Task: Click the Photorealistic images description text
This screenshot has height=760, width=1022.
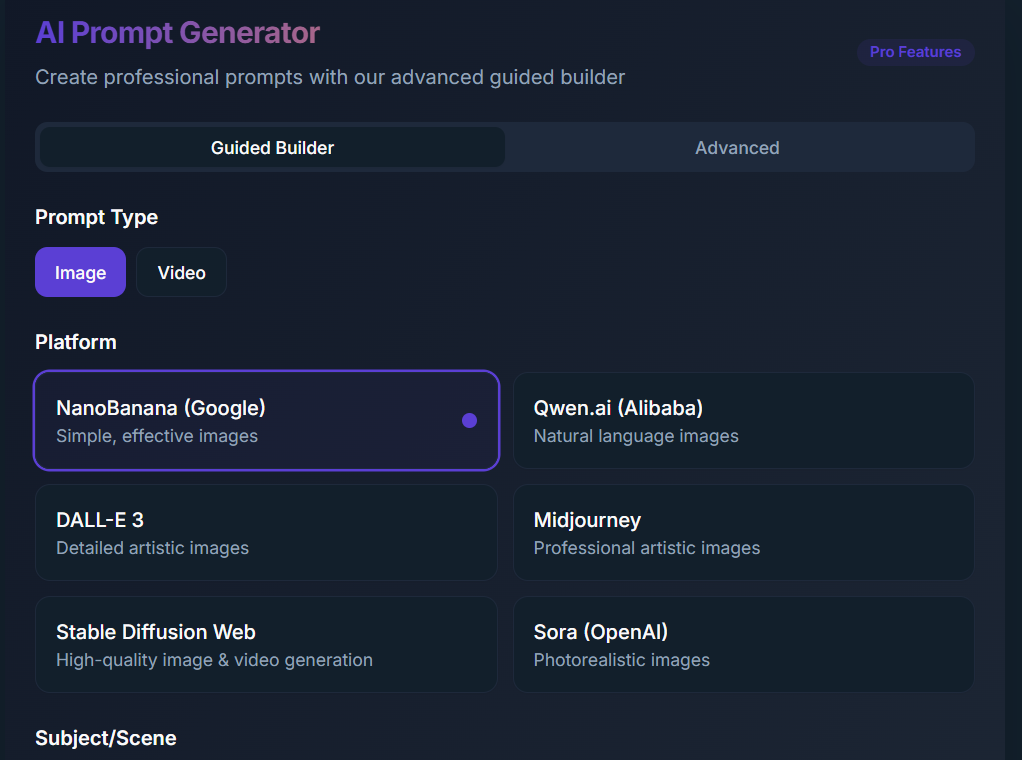Action: 621,660
